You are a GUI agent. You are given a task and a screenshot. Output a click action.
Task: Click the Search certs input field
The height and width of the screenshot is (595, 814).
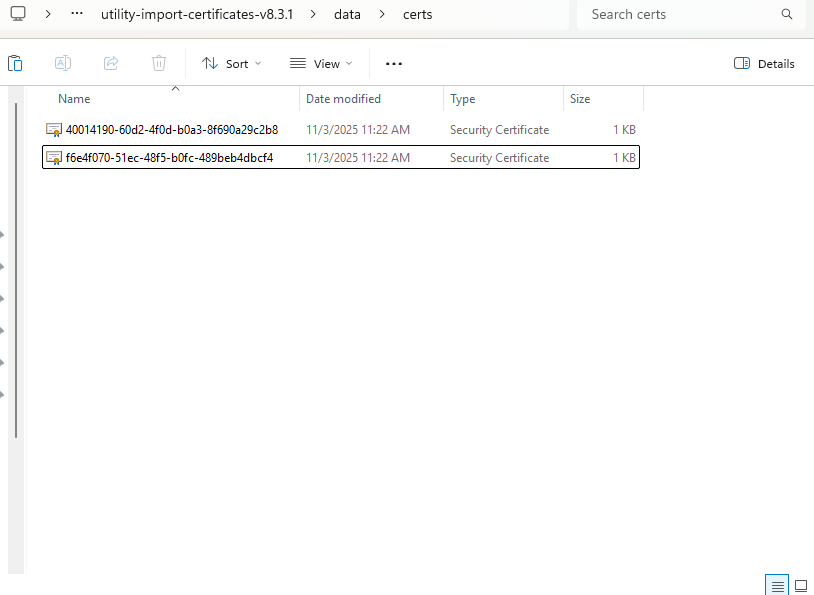tap(680, 15)
